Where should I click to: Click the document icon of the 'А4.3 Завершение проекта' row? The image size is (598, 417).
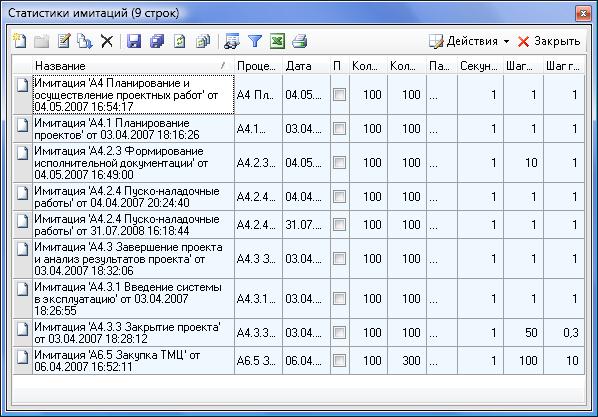click(23, 249)
